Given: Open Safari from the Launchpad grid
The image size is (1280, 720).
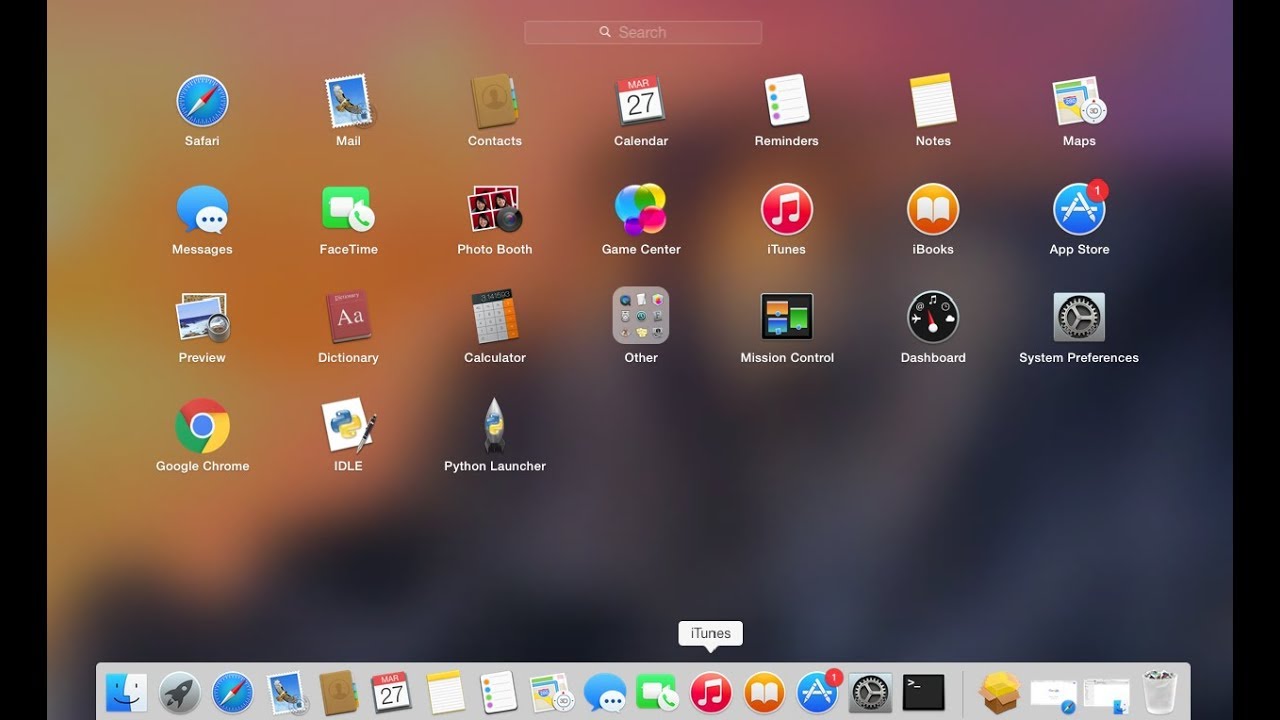Looking at the screenshot, I should coord(202,102).
